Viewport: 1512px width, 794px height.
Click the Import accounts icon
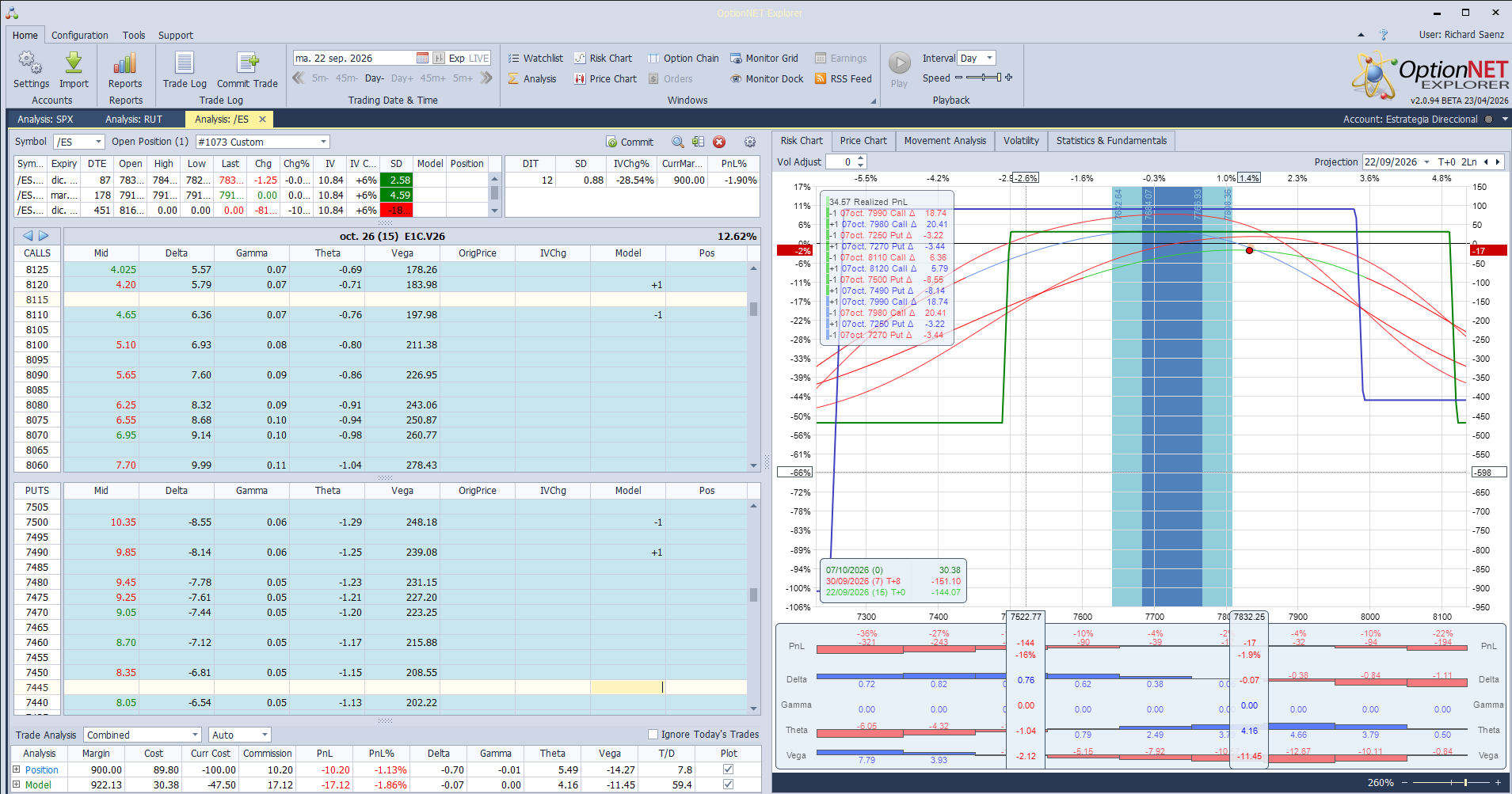(x=74, y=70)
